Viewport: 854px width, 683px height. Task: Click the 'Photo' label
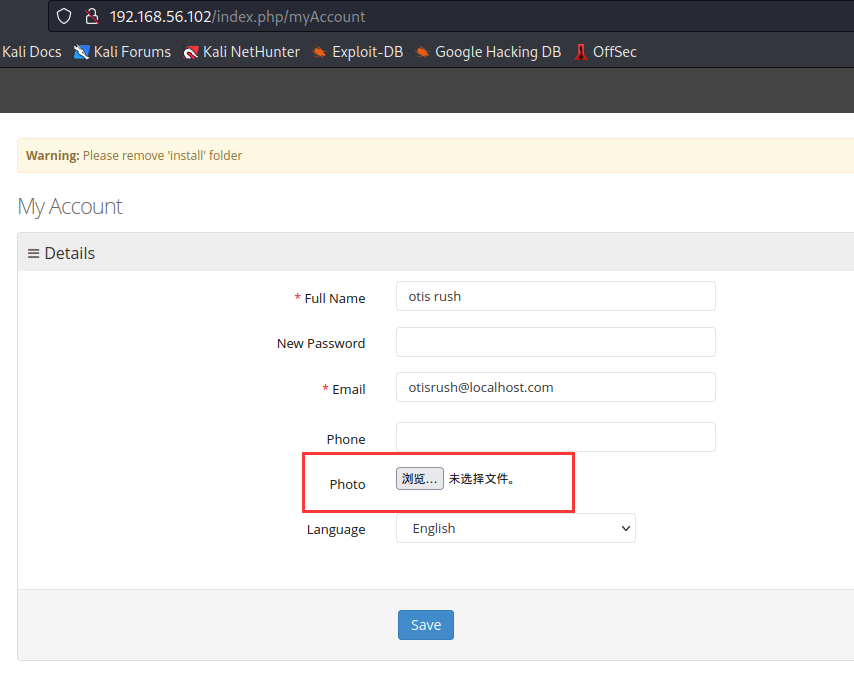click(x=347, y=484)
